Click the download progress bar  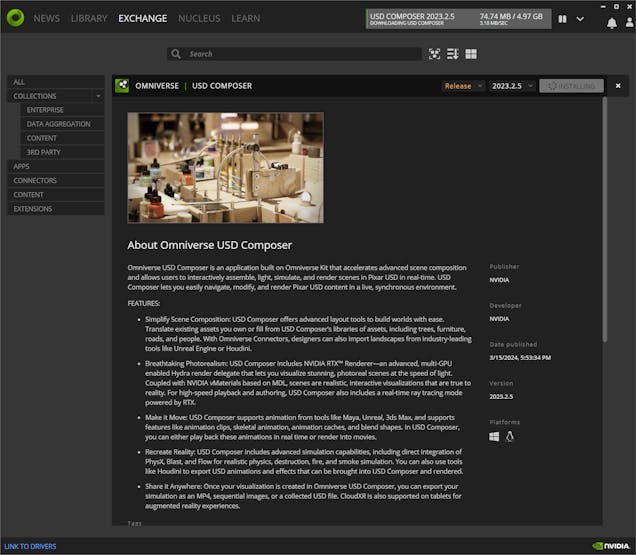pyautogui.click(x=457, y=18)
